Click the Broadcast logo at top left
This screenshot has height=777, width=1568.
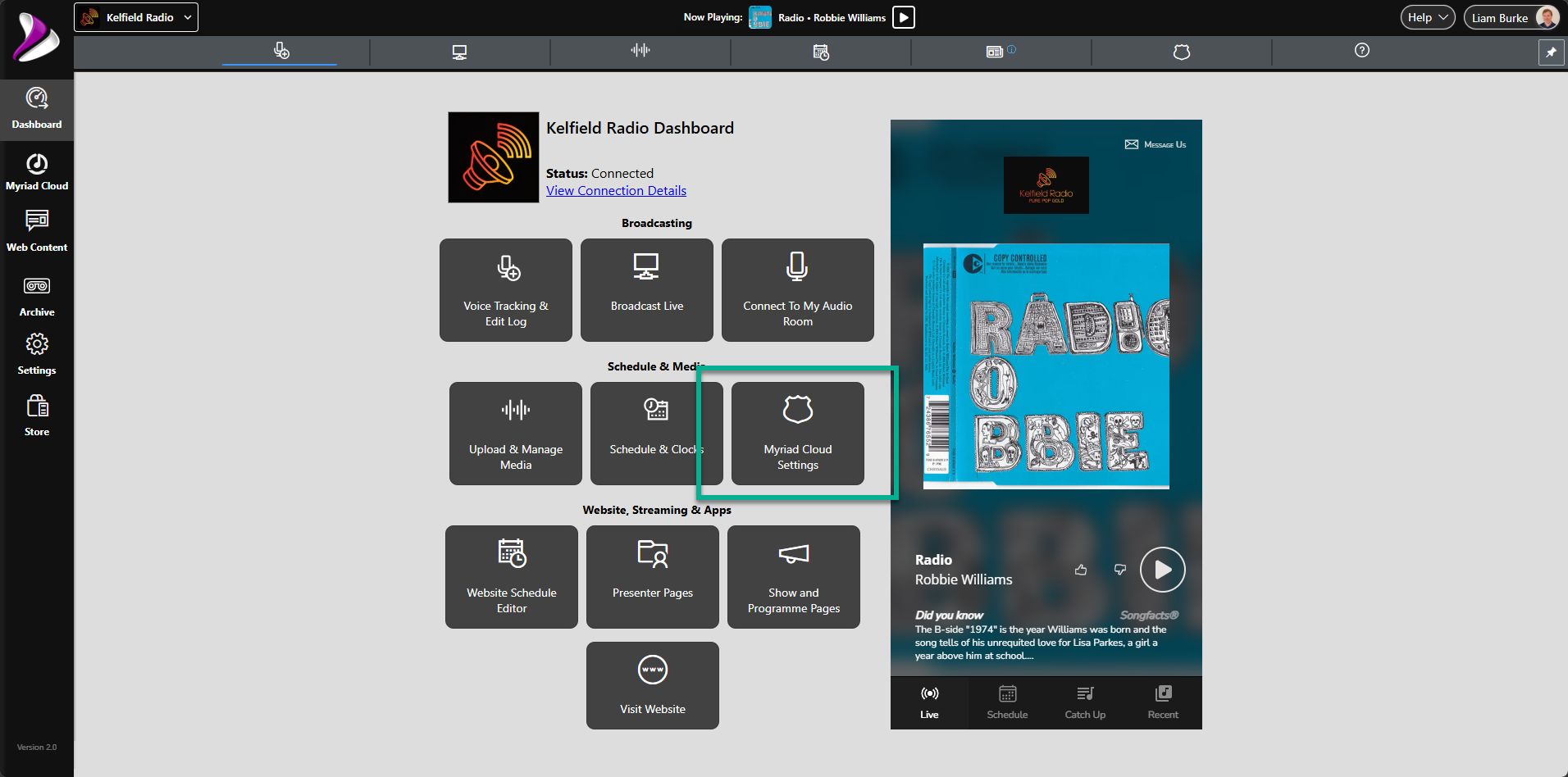pyautogui.click(x=36, y=38)
